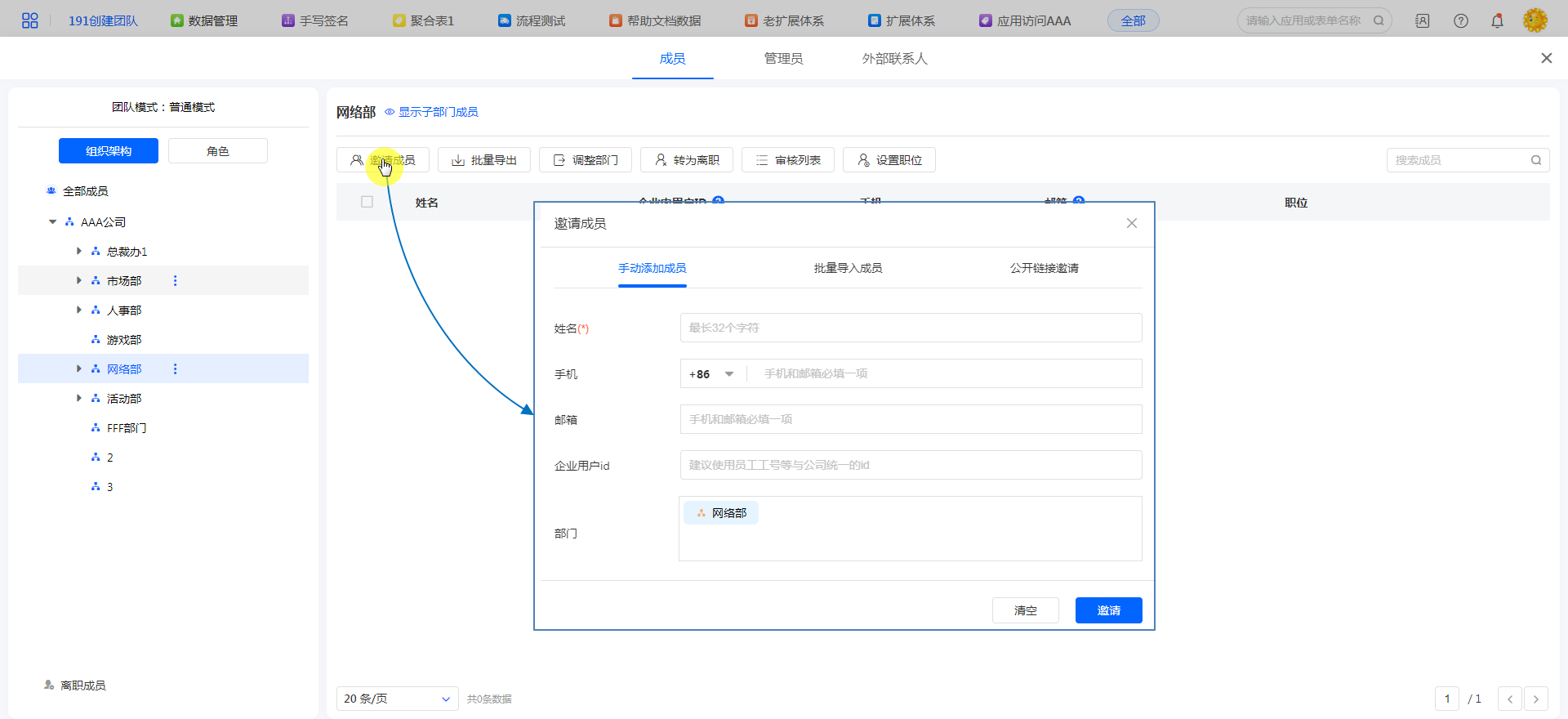1568x719 pixels.
Task: Expand the 人事部 tree node
Action: point(79,310)
